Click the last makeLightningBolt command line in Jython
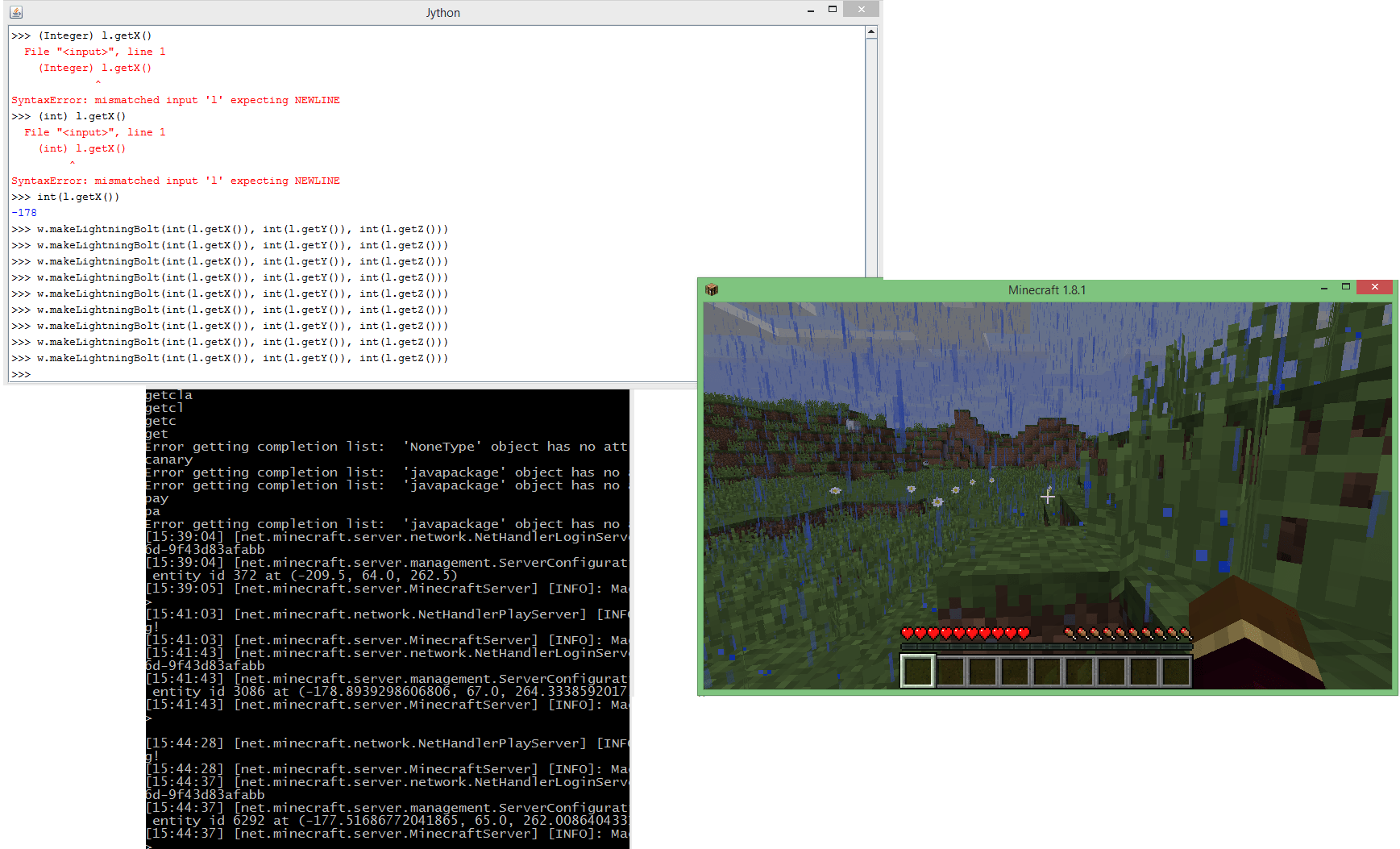The height and width of the screenshot is (849, 1400). (x=230, y=358)
